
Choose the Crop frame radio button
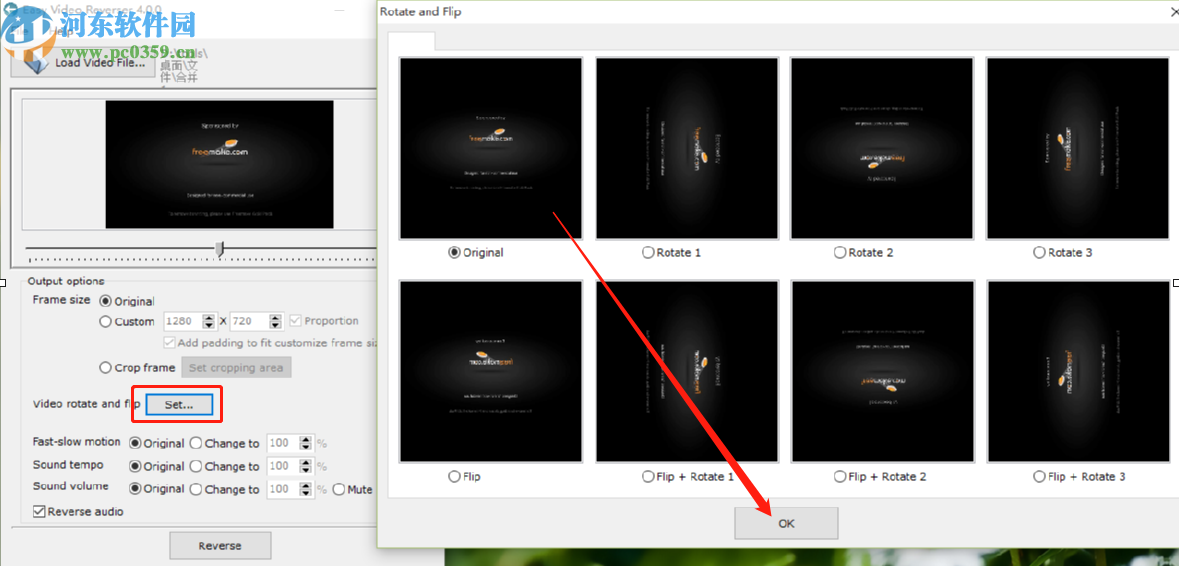point(138,368)
